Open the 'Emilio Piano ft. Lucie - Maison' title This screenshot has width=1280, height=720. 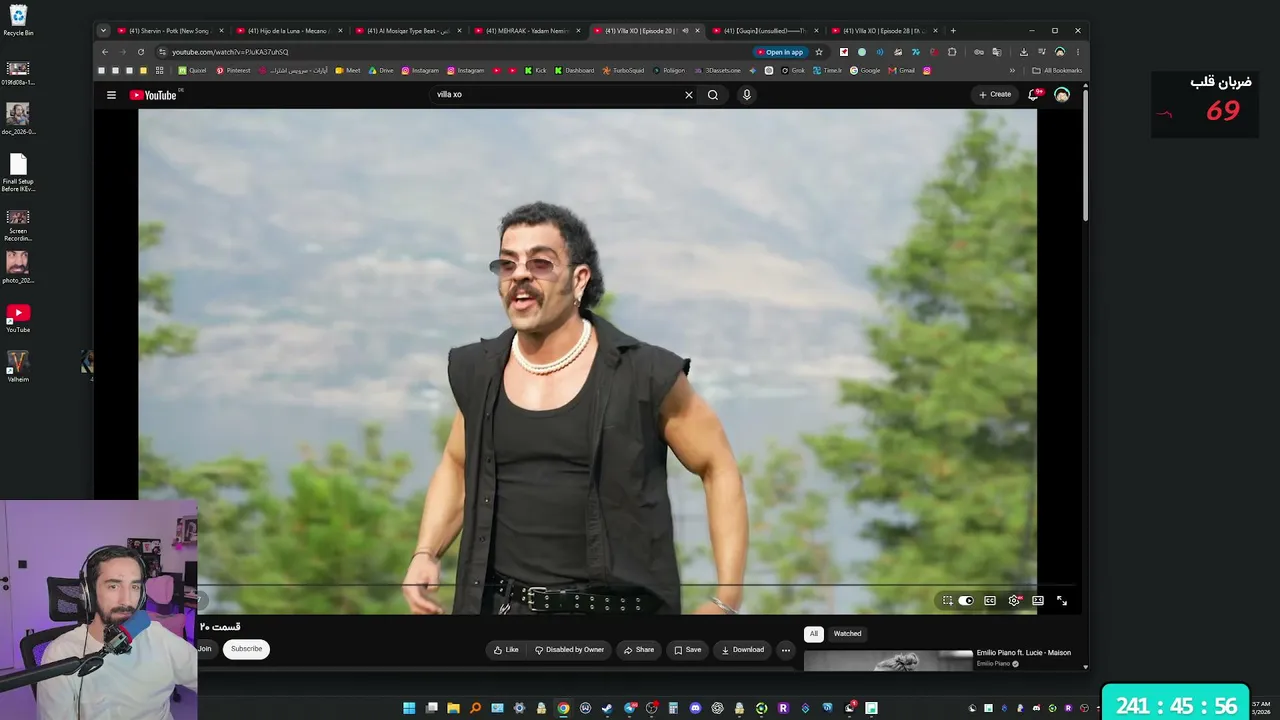click(x=1023, y=653)
